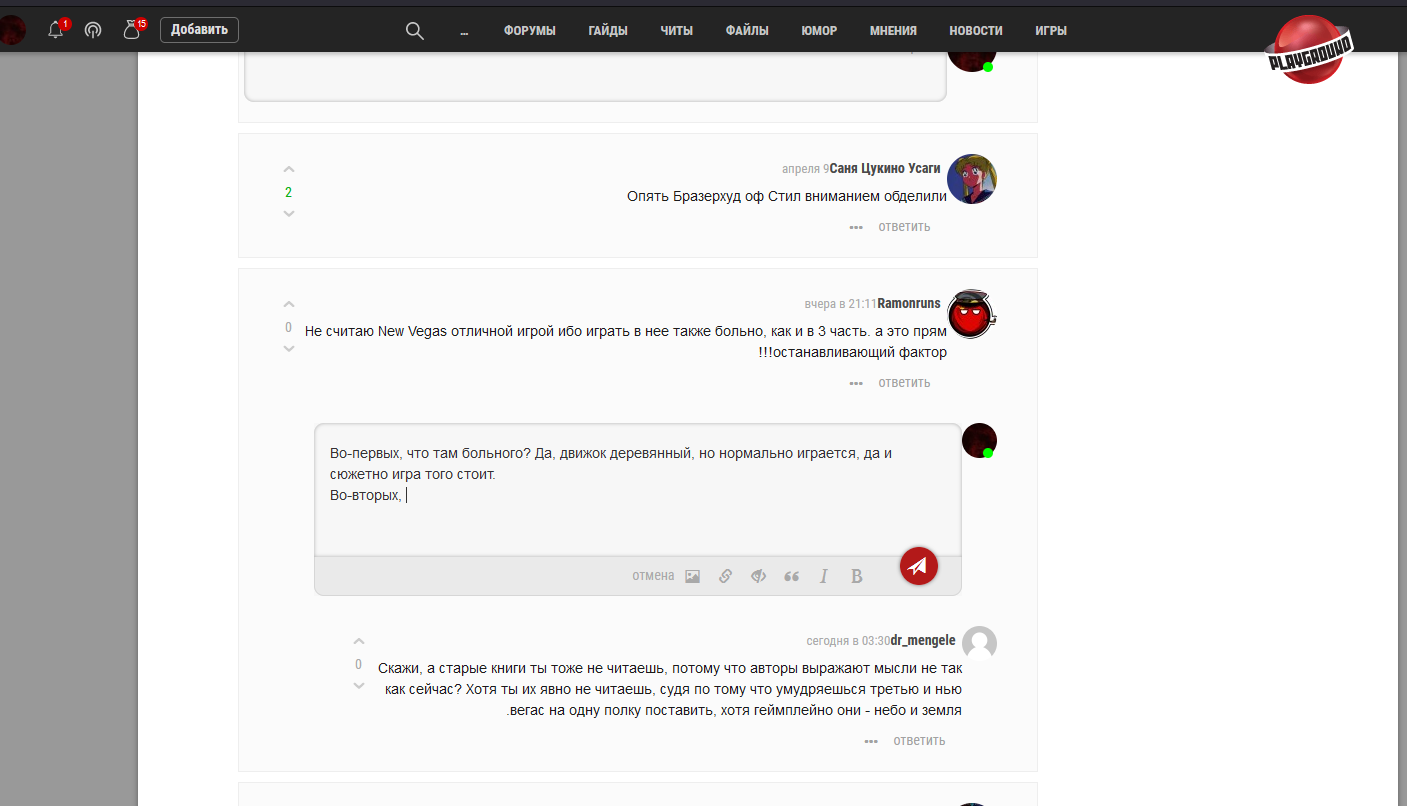This screenshot has height=806, width=1407.
Task: Click the comment text starting "Не считаю New Vegas"
Action: (x=626, y=341)
